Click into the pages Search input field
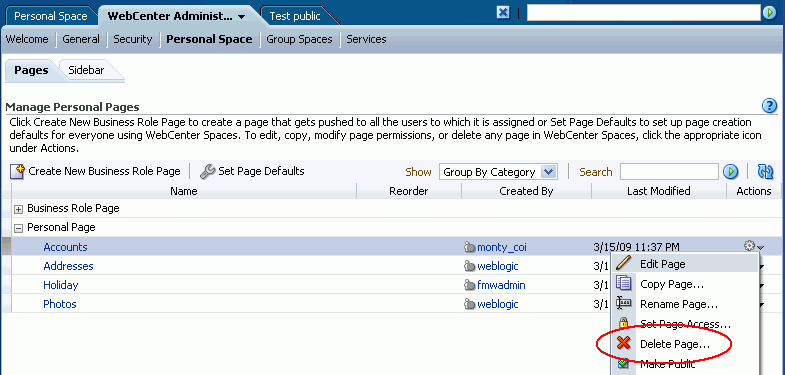The image size is (785, 375). [669, 172]
